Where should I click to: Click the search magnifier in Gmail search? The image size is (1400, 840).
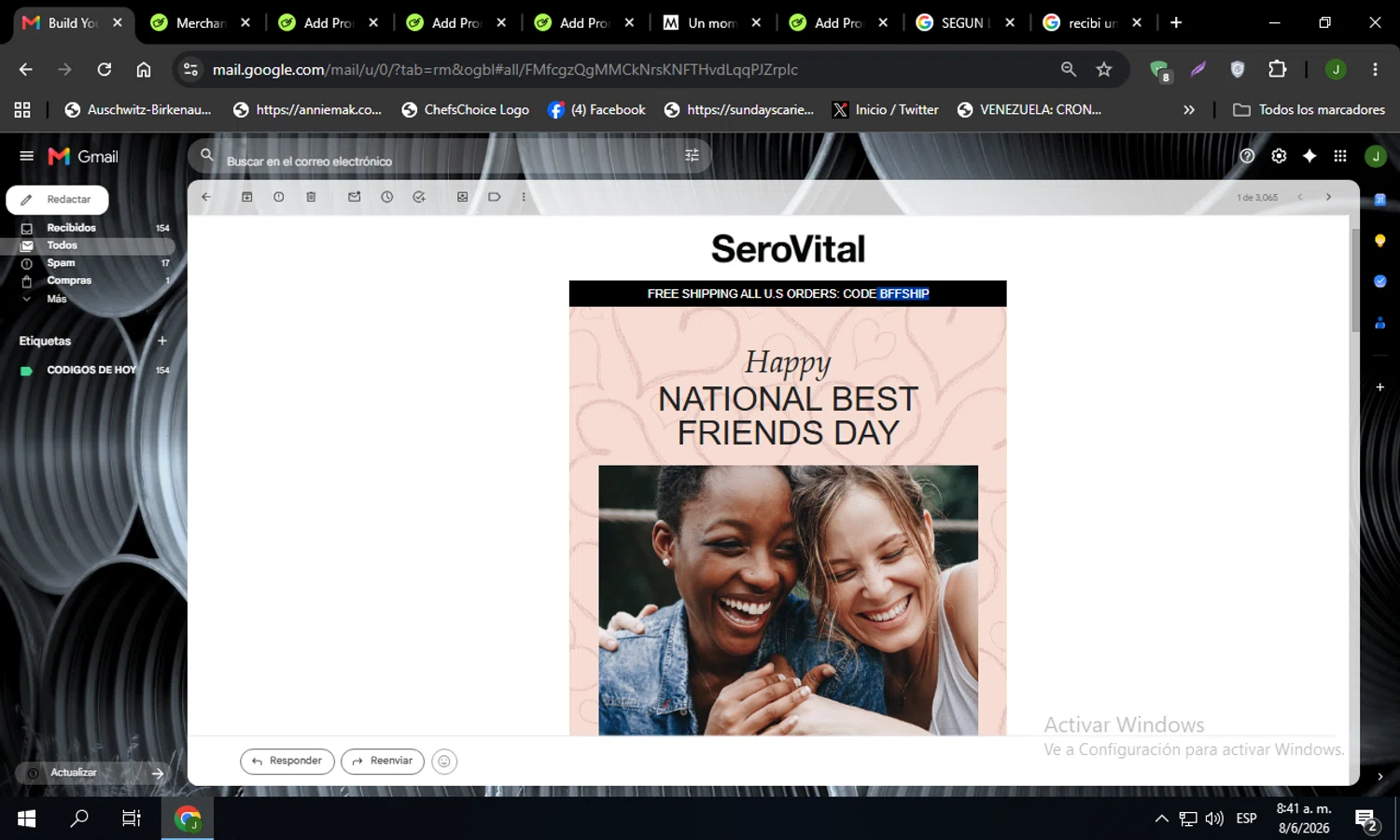click(207, 155)
